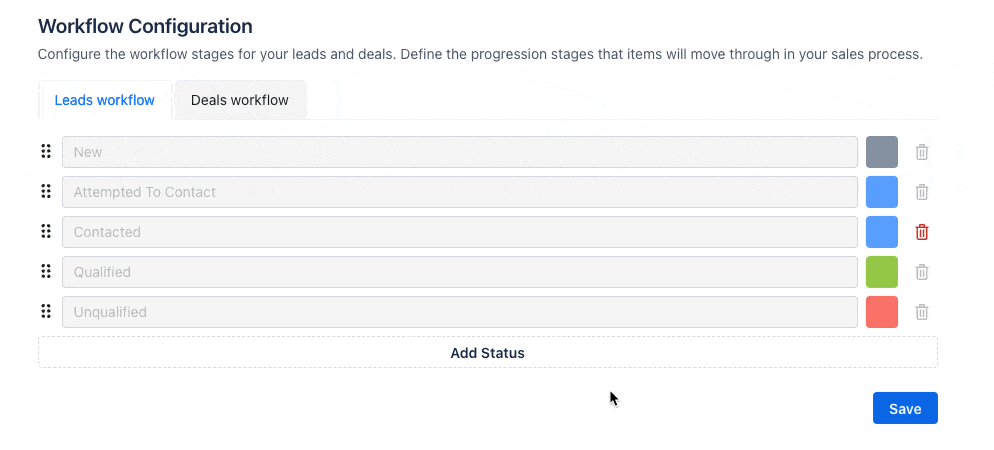Click the drag handle beside Qualified
The image size is (994, 450).
[46, 272]
